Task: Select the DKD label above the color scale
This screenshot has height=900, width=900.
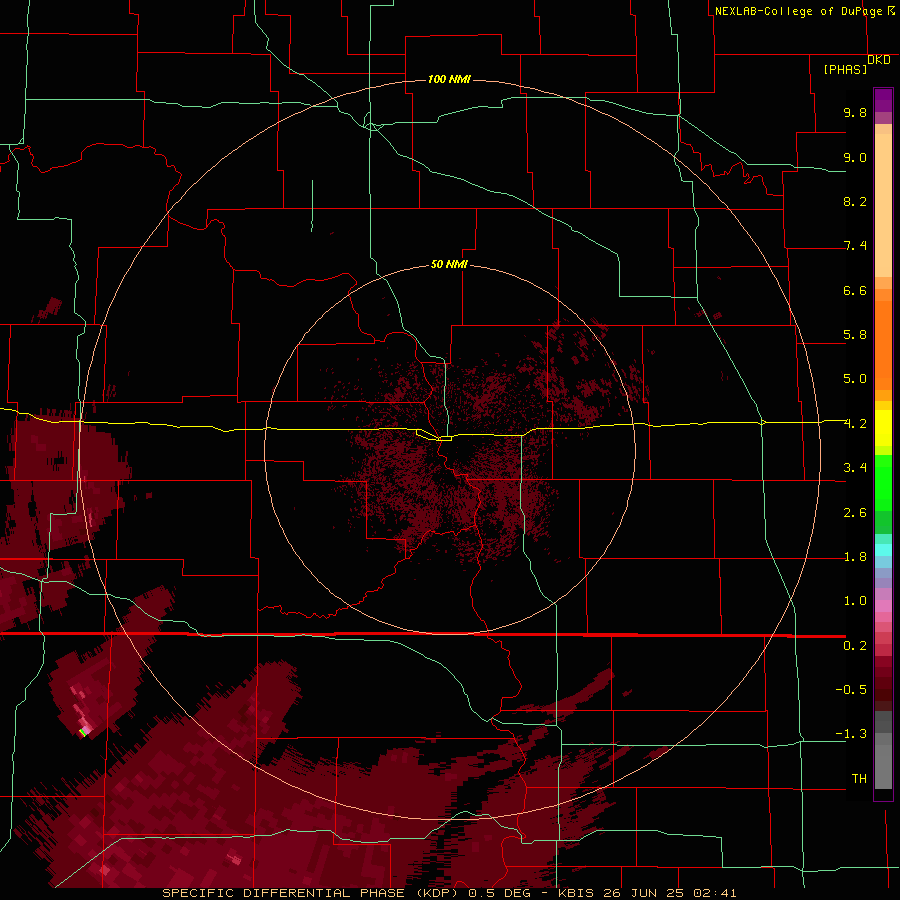Action: tap(879, 60)
